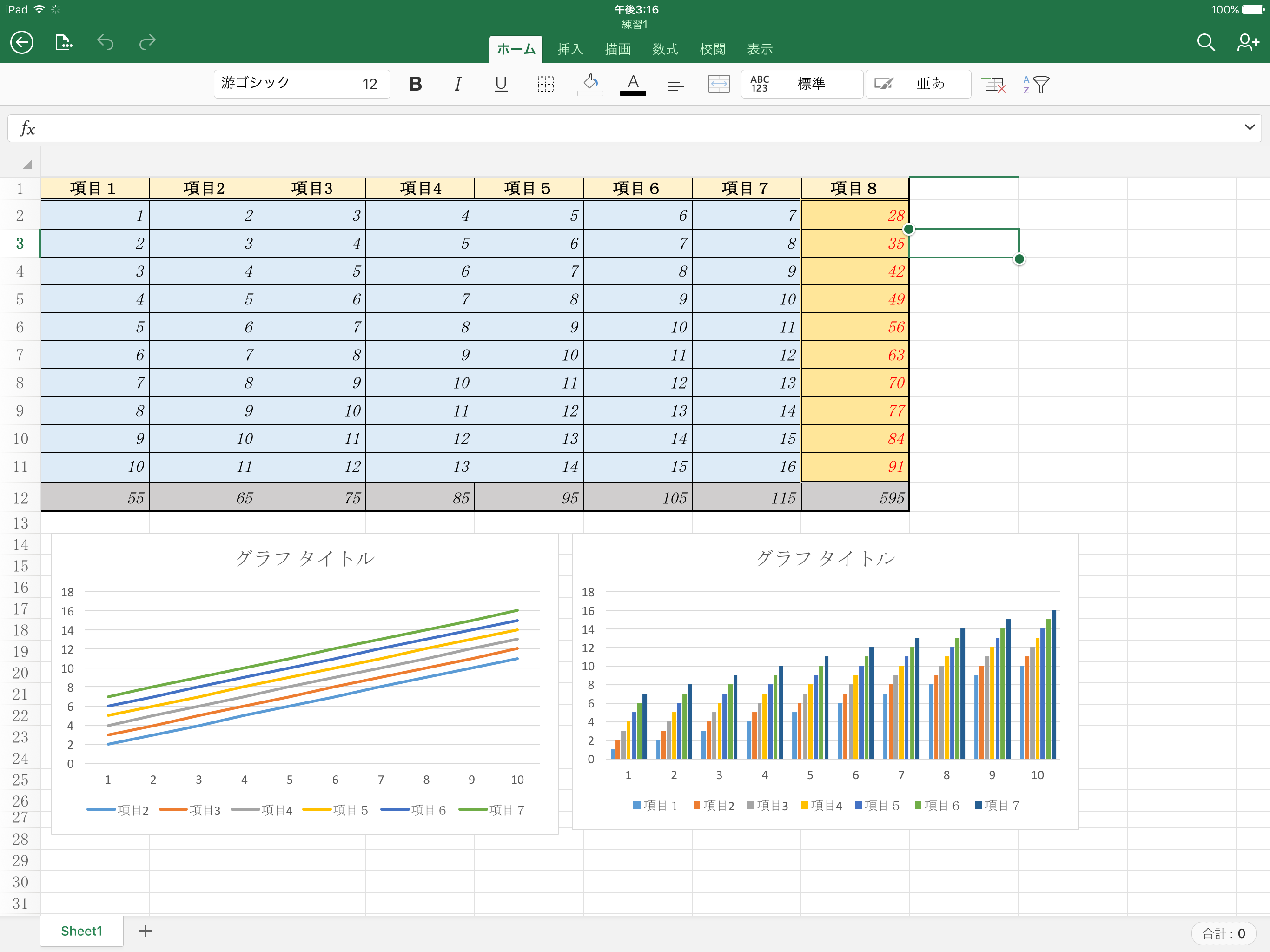Toggle bold formatting
The height and width of the screenshot is (952, 1270).
415,85
